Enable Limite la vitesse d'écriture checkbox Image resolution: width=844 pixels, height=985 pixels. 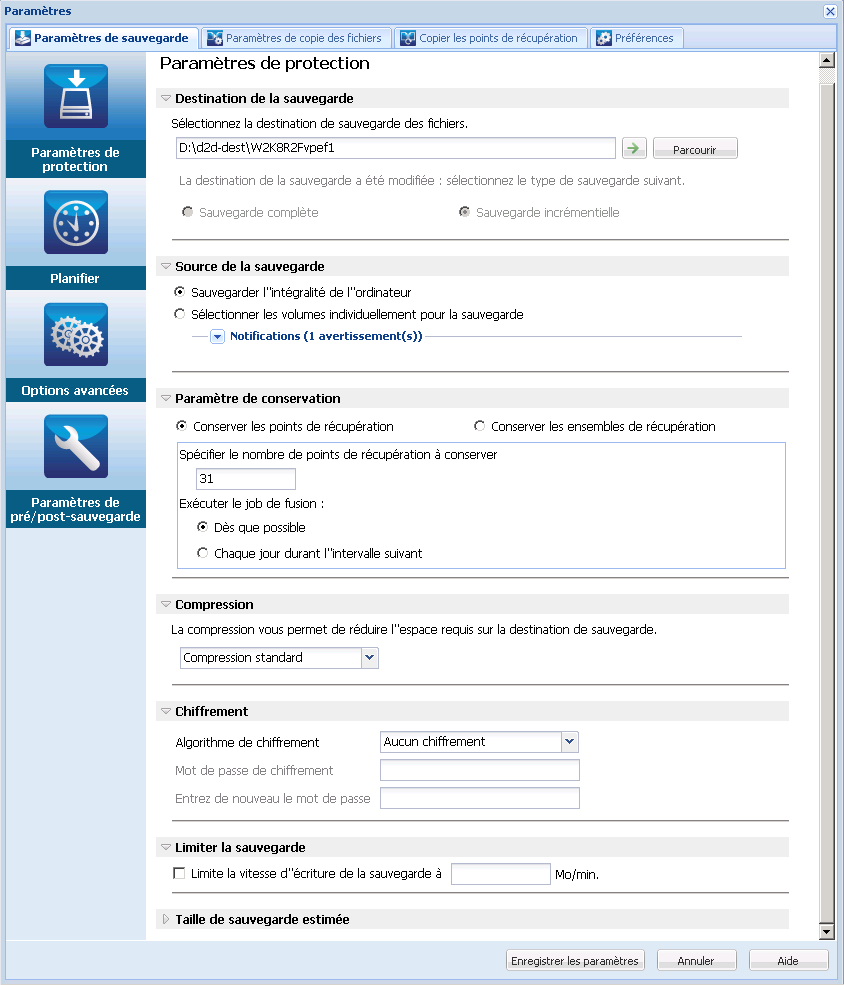click(180, 873)
